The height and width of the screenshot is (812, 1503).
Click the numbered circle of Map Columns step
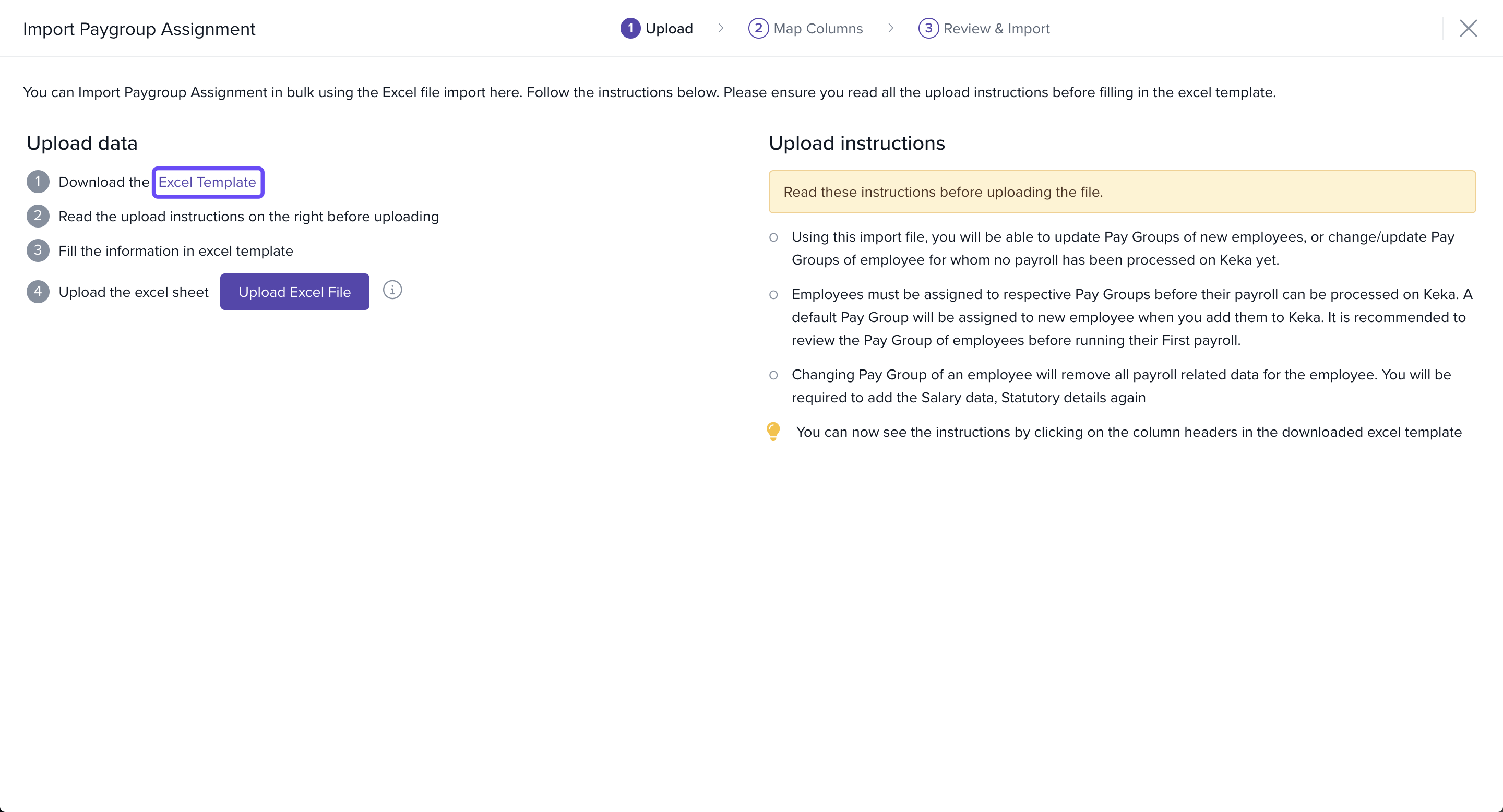pos(758,28)
